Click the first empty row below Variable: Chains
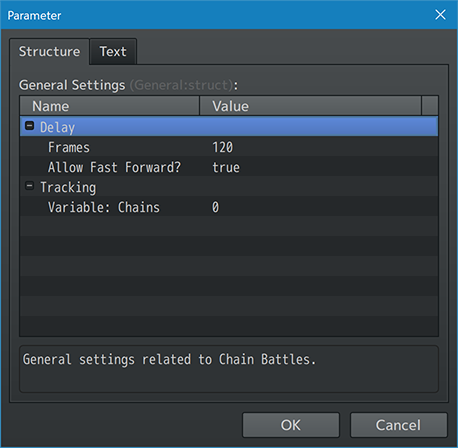 point(229,226)
